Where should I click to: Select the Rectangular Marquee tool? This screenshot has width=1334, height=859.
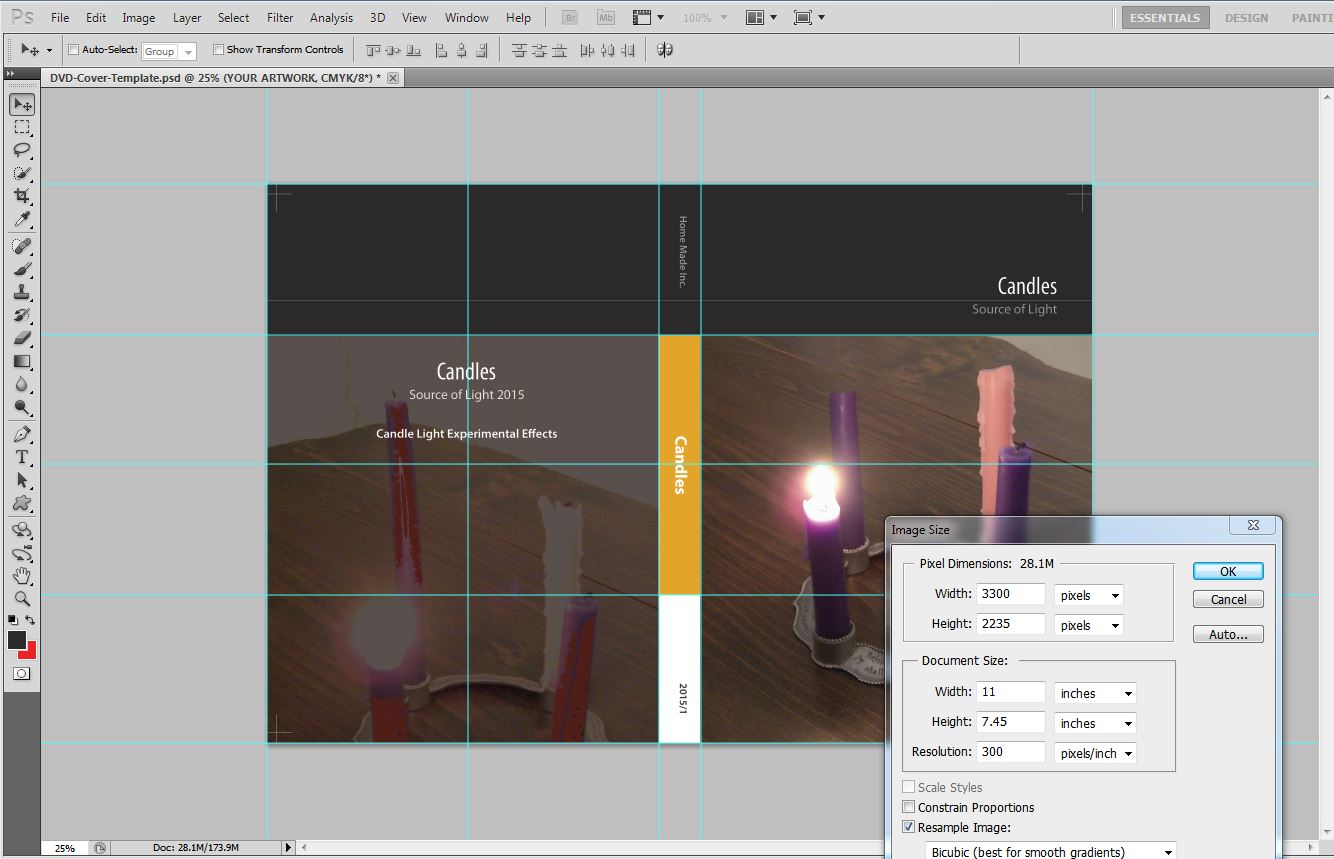coord(22,127)
